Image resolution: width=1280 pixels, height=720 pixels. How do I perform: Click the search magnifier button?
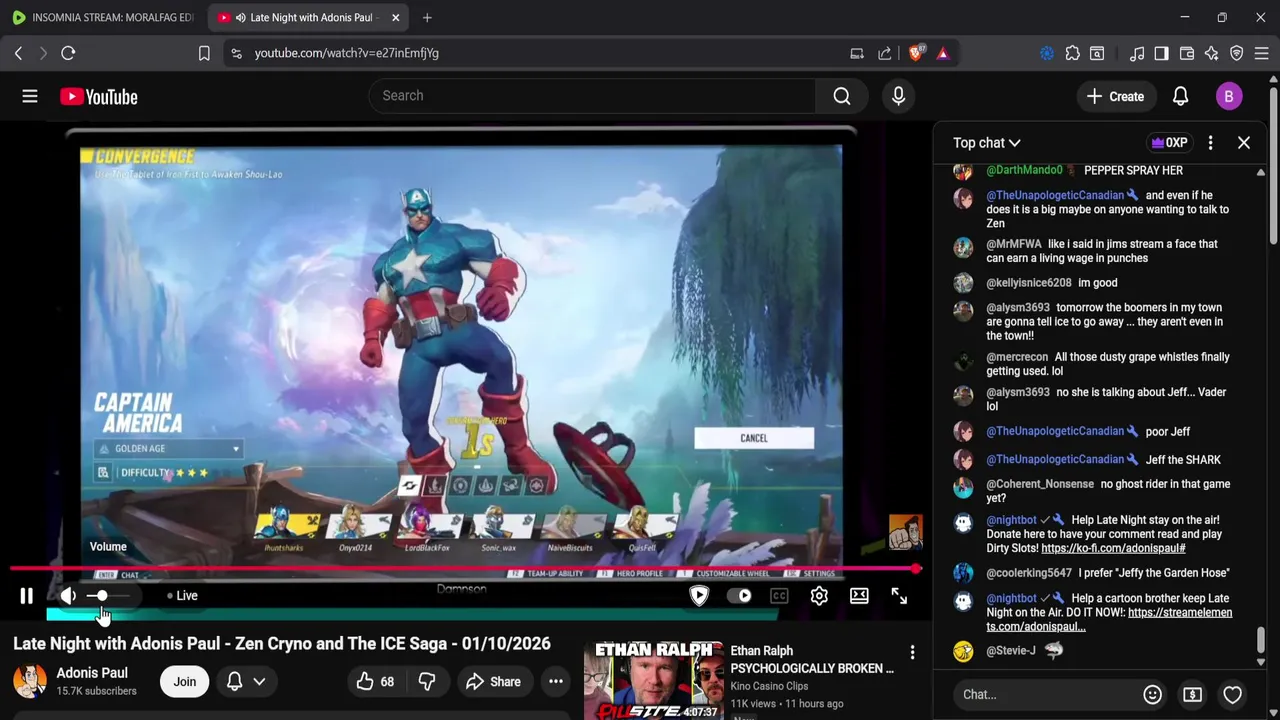[x=842, y=96]
